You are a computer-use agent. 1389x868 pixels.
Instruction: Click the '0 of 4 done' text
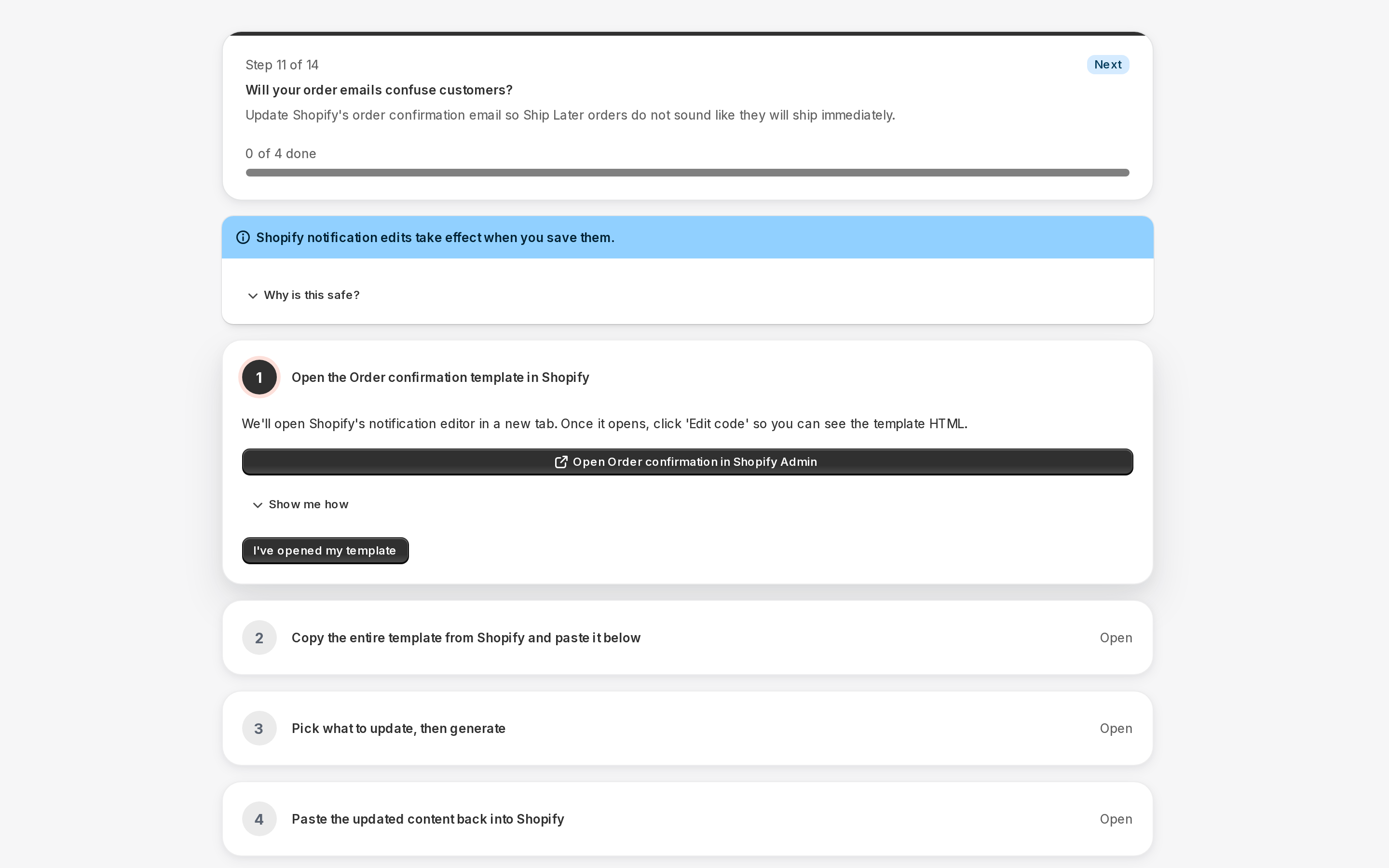[281, 153]
